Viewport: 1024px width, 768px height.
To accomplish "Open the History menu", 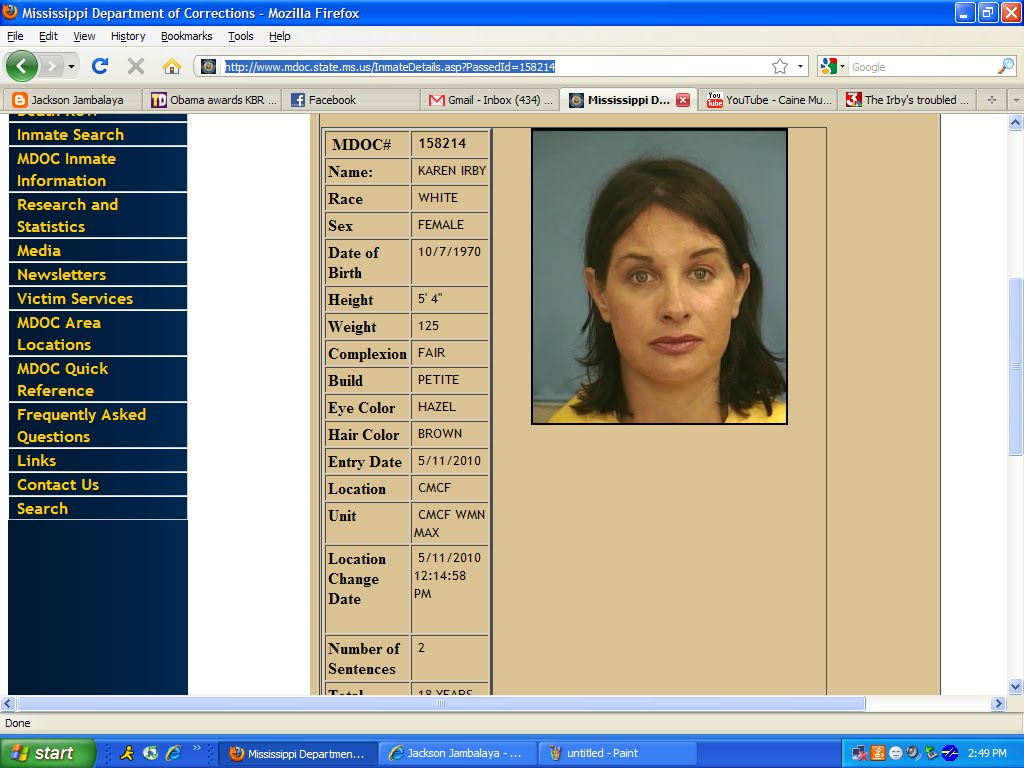I will pyautogui.click(x=127, y=36).
